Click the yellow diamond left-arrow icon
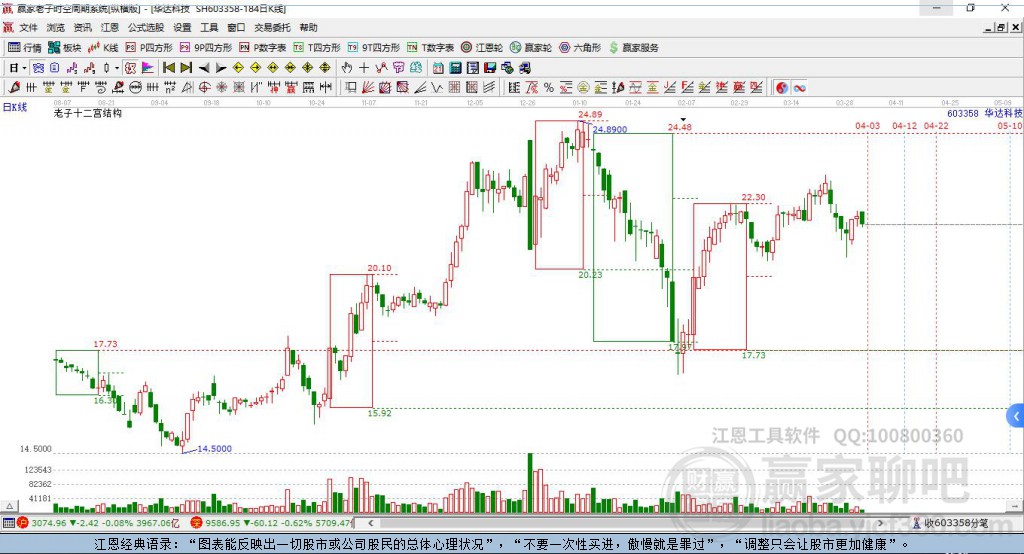This screenshot has width=1024, height=554. (238, 68)
